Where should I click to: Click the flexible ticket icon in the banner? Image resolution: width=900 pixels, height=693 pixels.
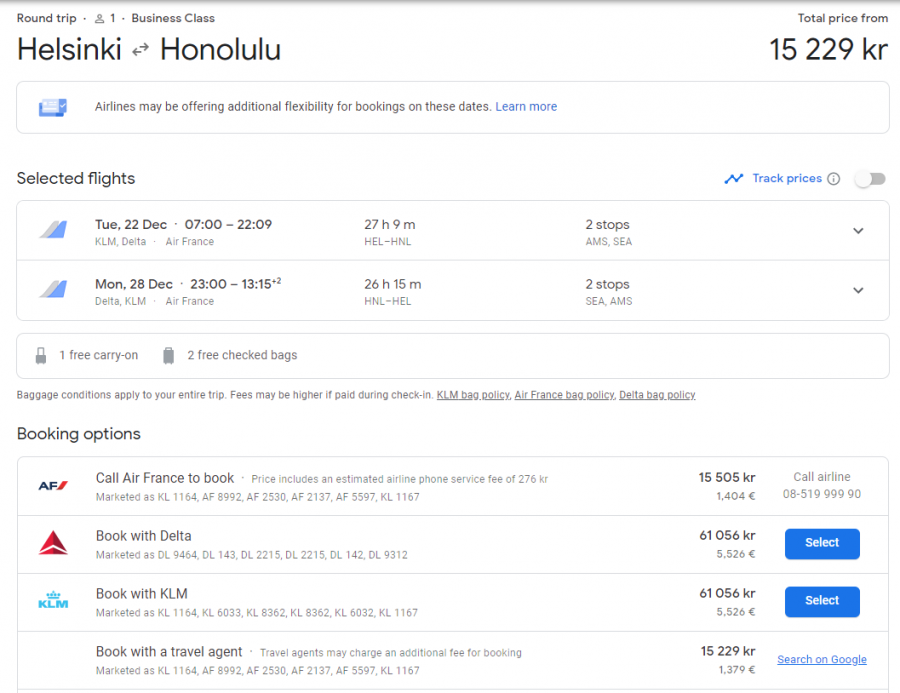click(x=53, y=107)
